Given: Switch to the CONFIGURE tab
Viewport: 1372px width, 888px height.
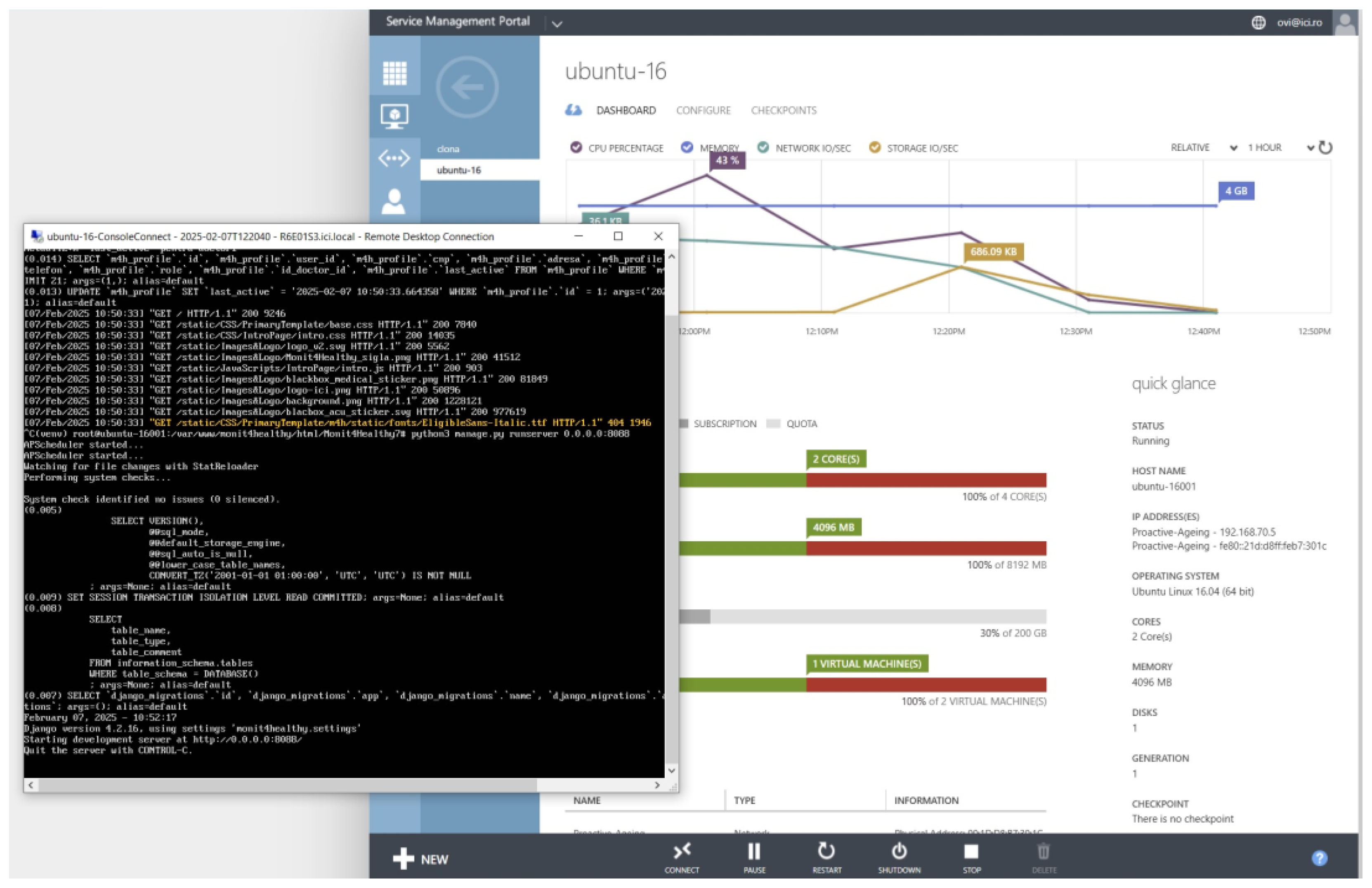Looking at the screenshot, I should [x=703, y=110].
